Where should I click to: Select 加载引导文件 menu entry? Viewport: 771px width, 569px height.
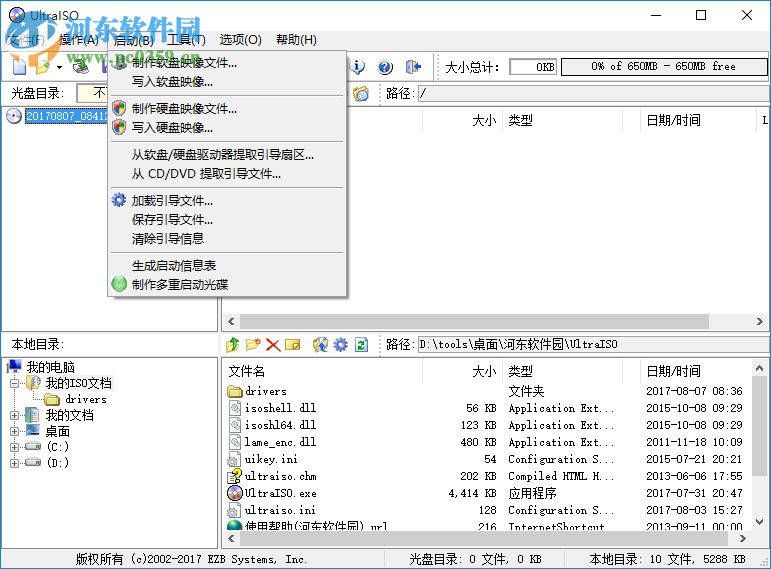tap(227, 201)
